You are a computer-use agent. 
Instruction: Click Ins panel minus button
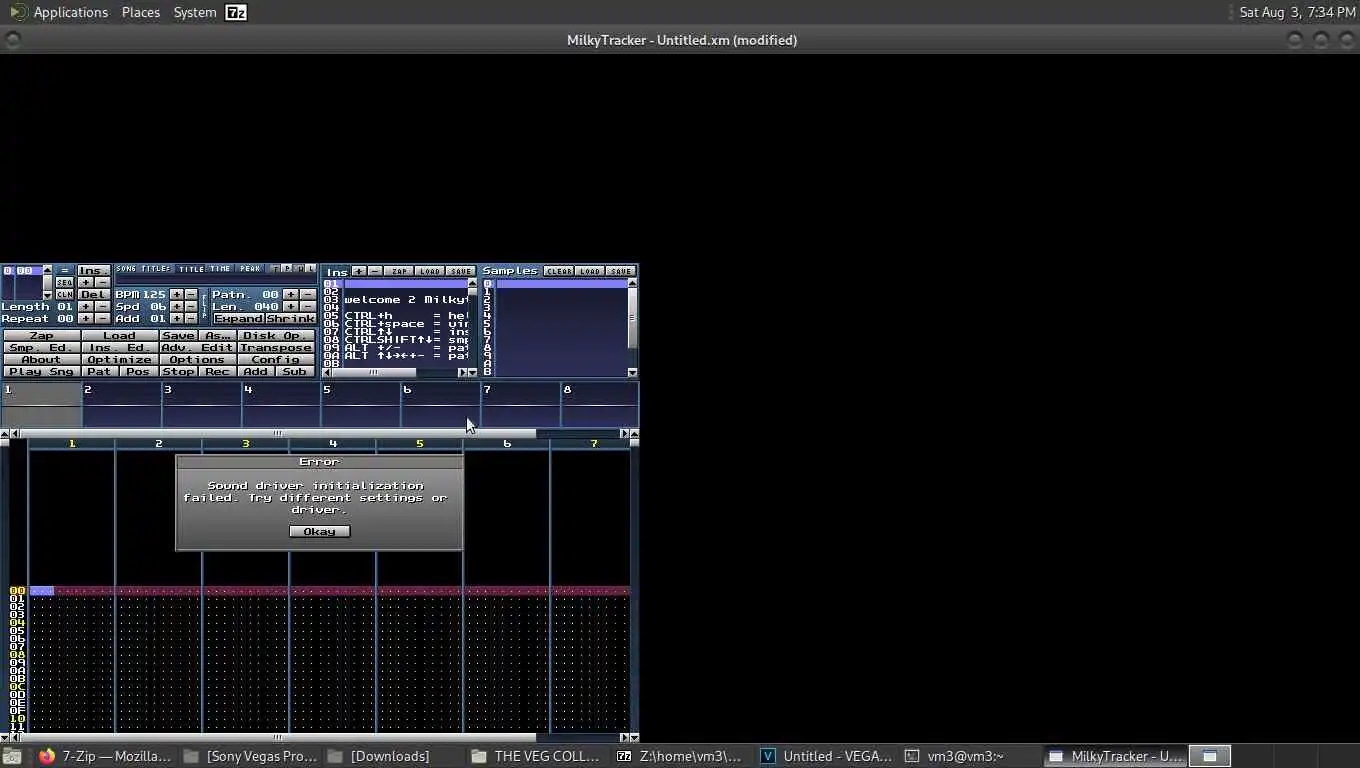(375, 271)
